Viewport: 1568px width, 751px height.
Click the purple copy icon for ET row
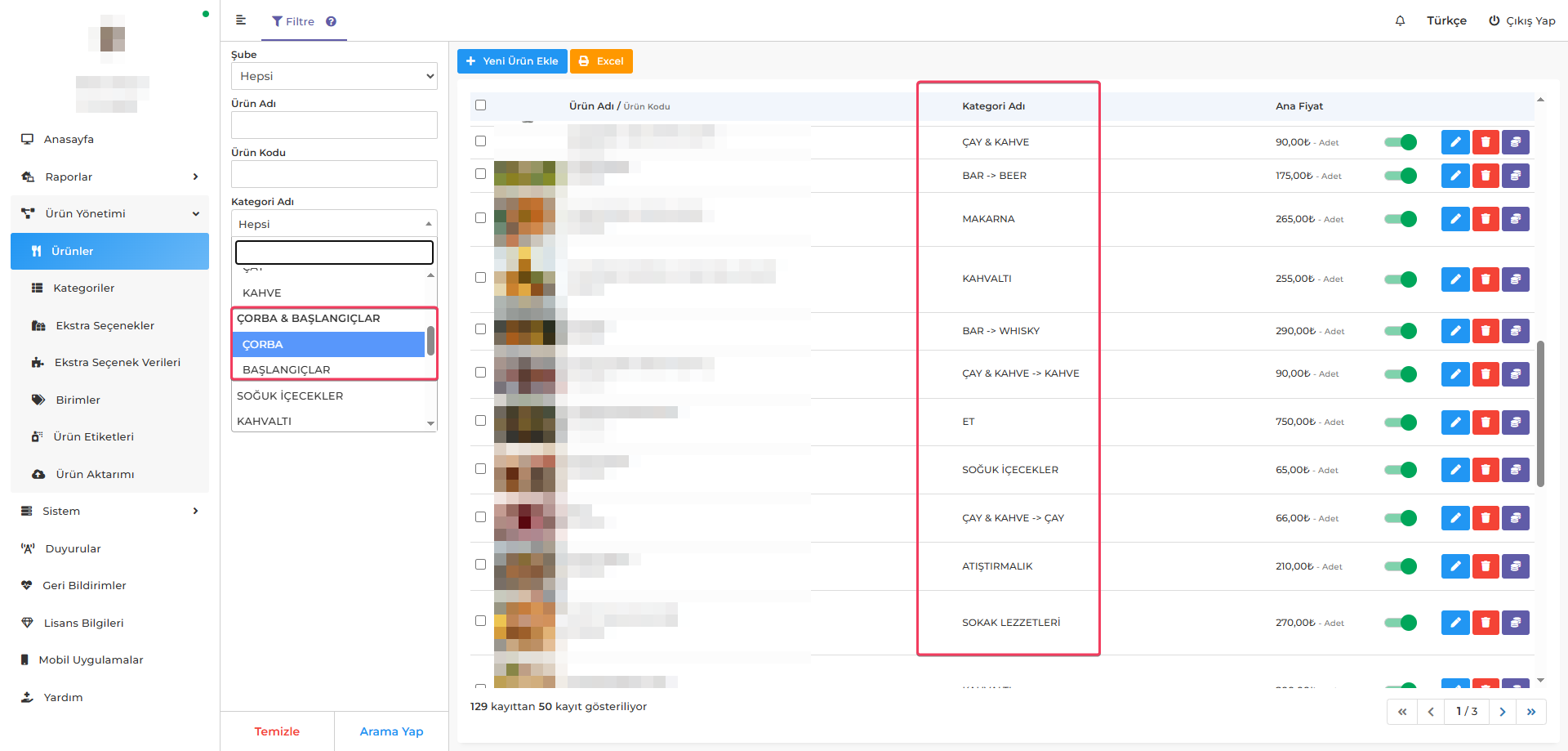coord(1515,422)
